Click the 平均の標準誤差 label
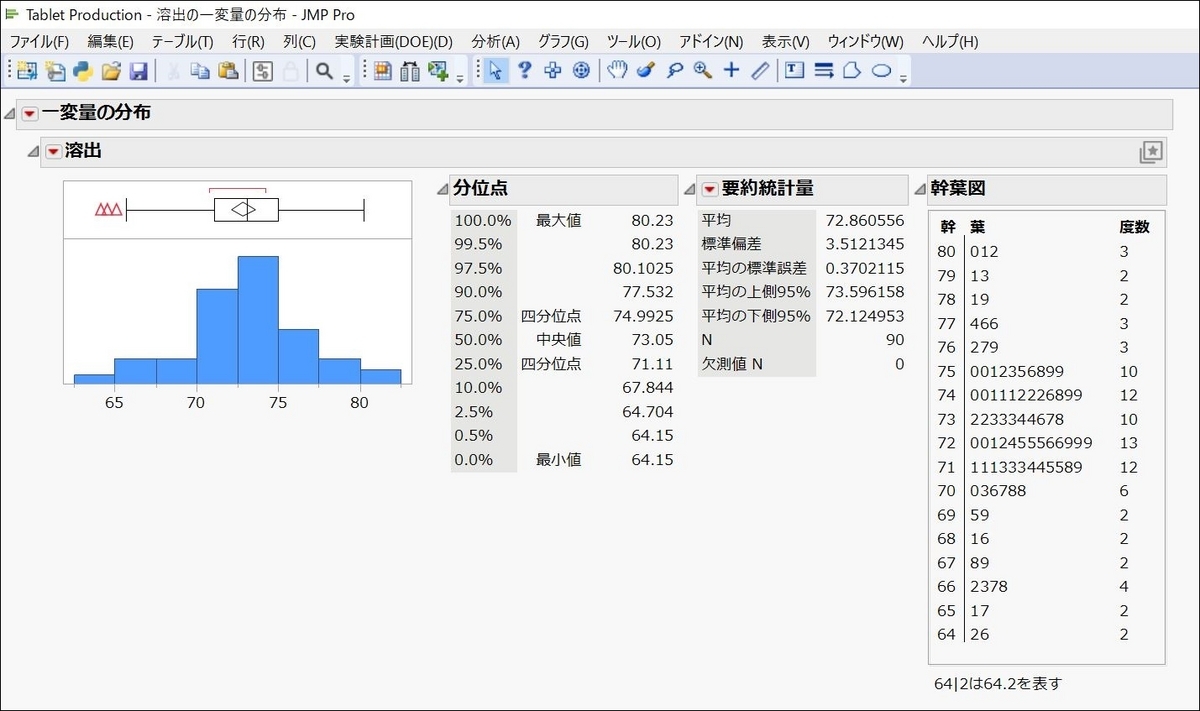 tap(755, 268)
